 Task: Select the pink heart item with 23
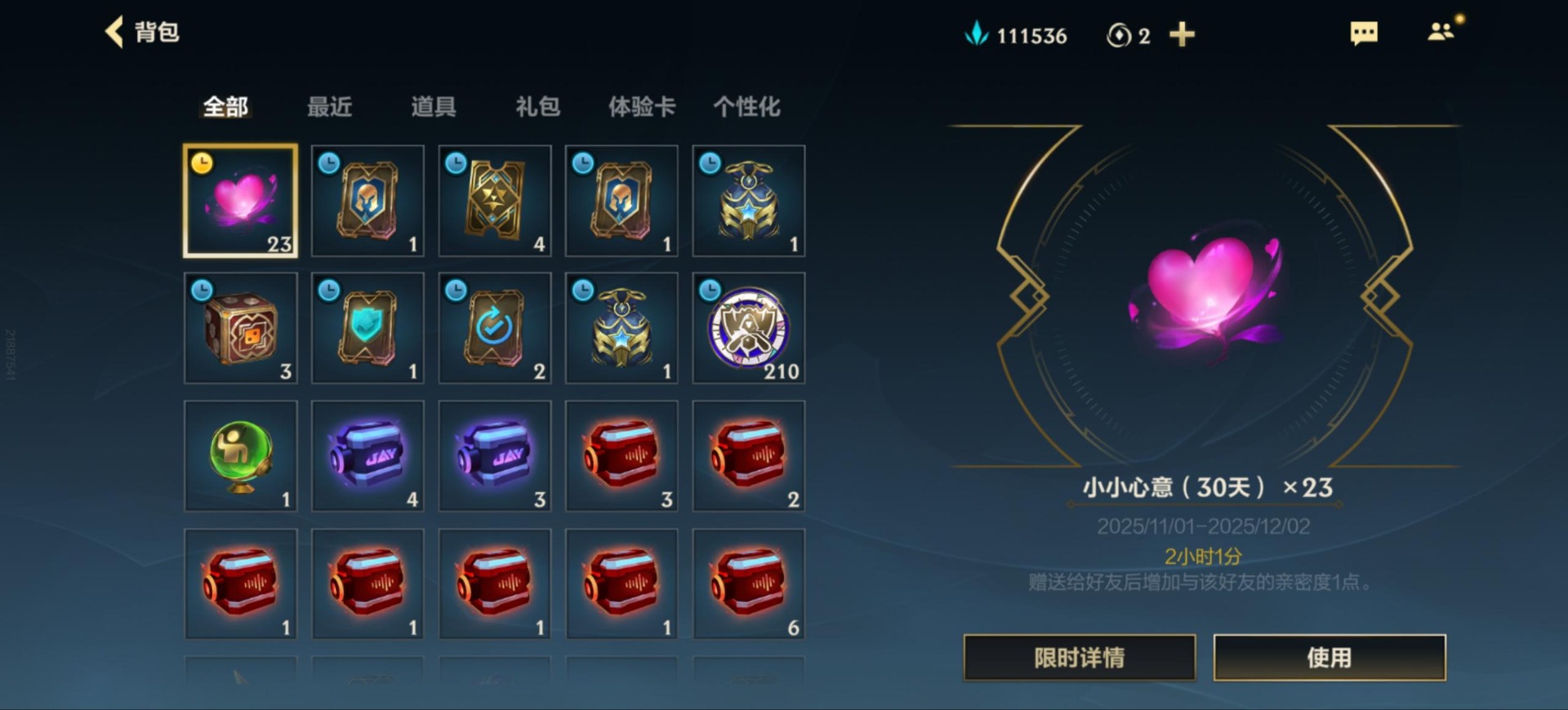coord(241,201)
